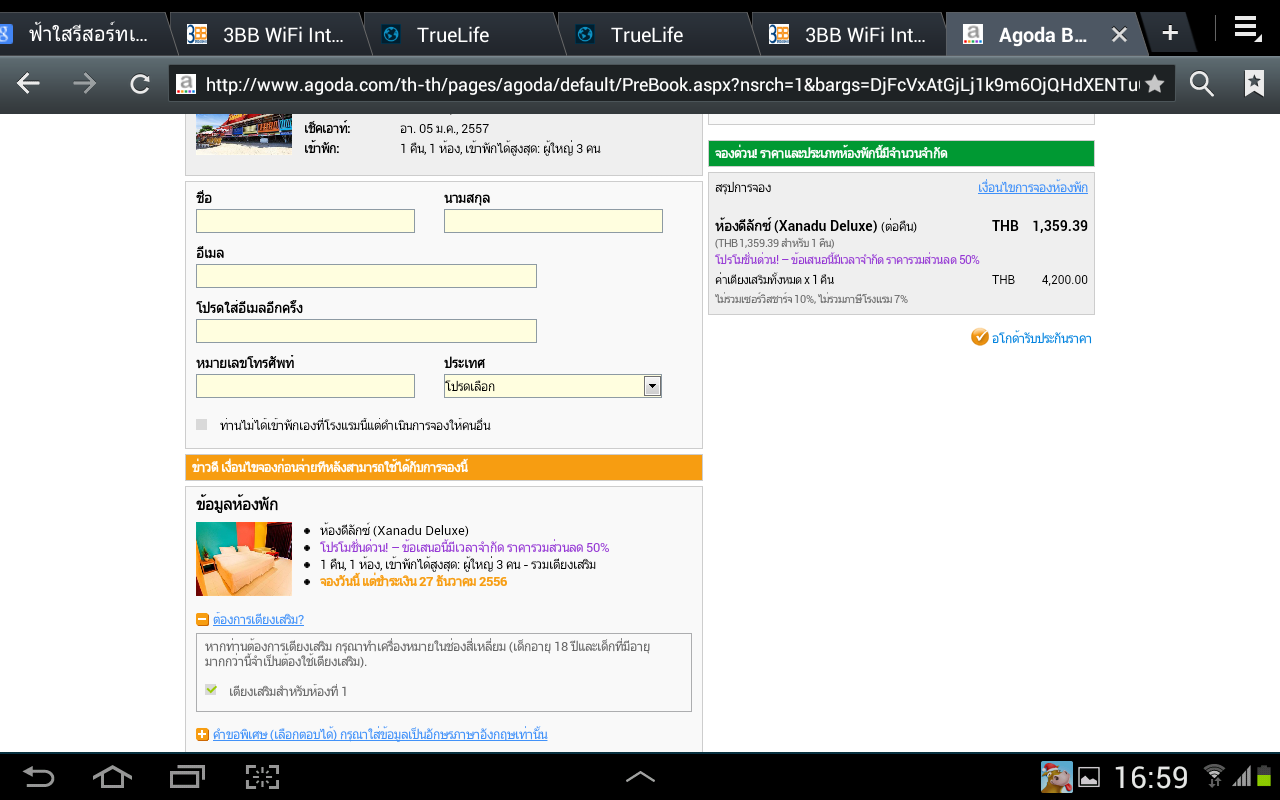Expand special requests plus icon
The height and width of the screenshot is (800, 1280).
point(202,735)
